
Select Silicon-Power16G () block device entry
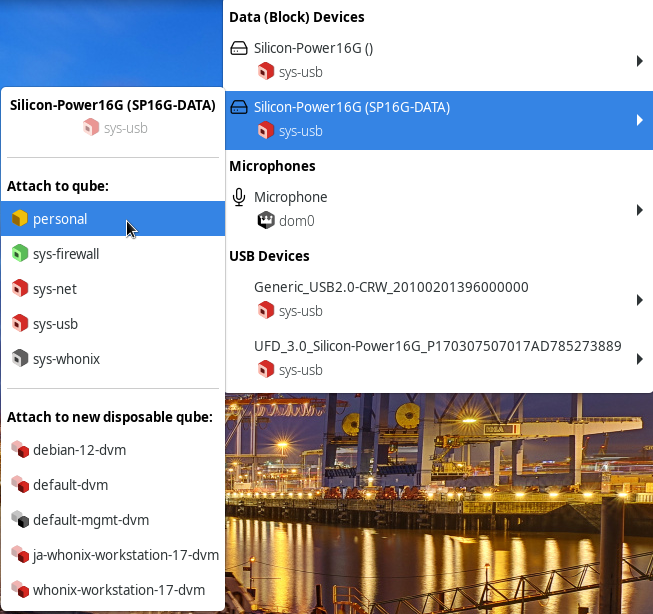pos(439,61)
